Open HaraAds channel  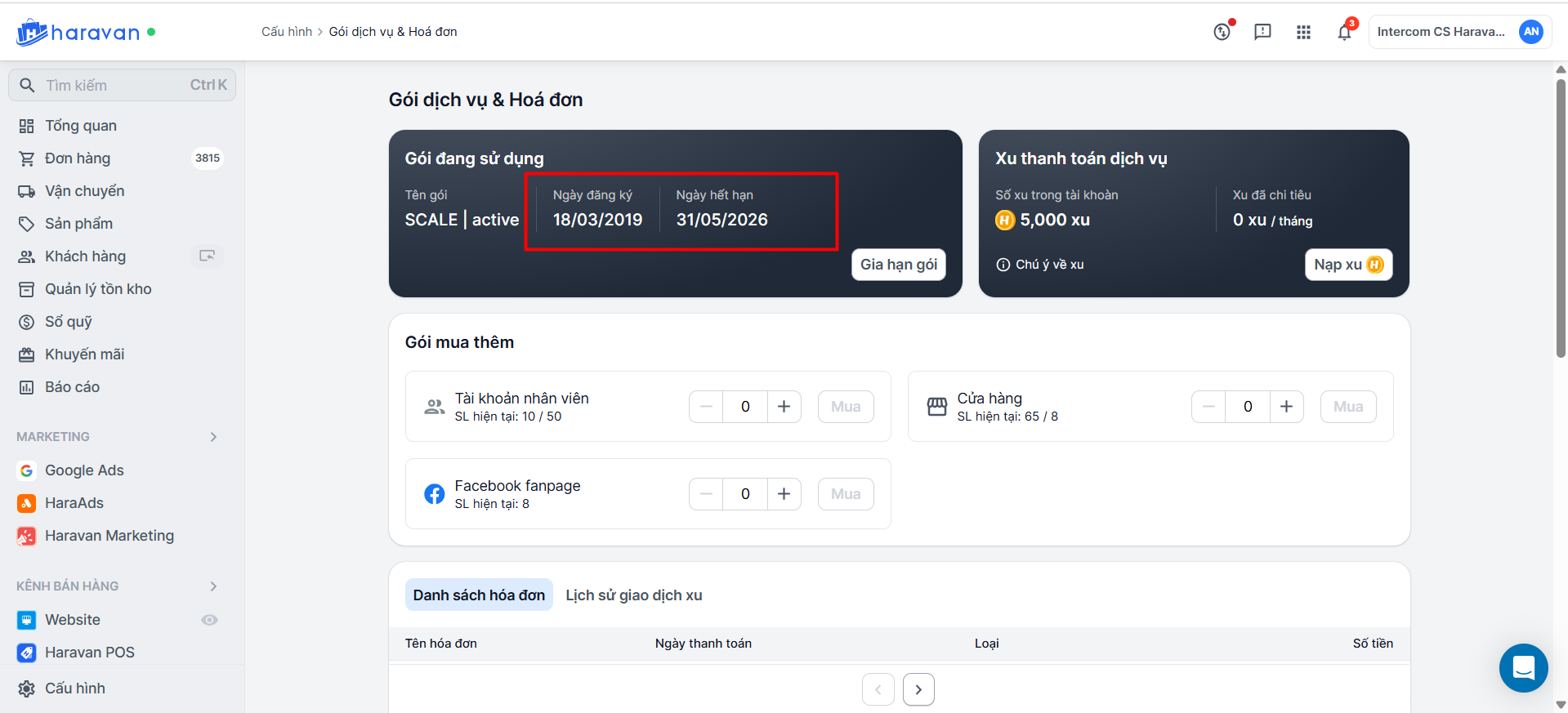[74, 503]
